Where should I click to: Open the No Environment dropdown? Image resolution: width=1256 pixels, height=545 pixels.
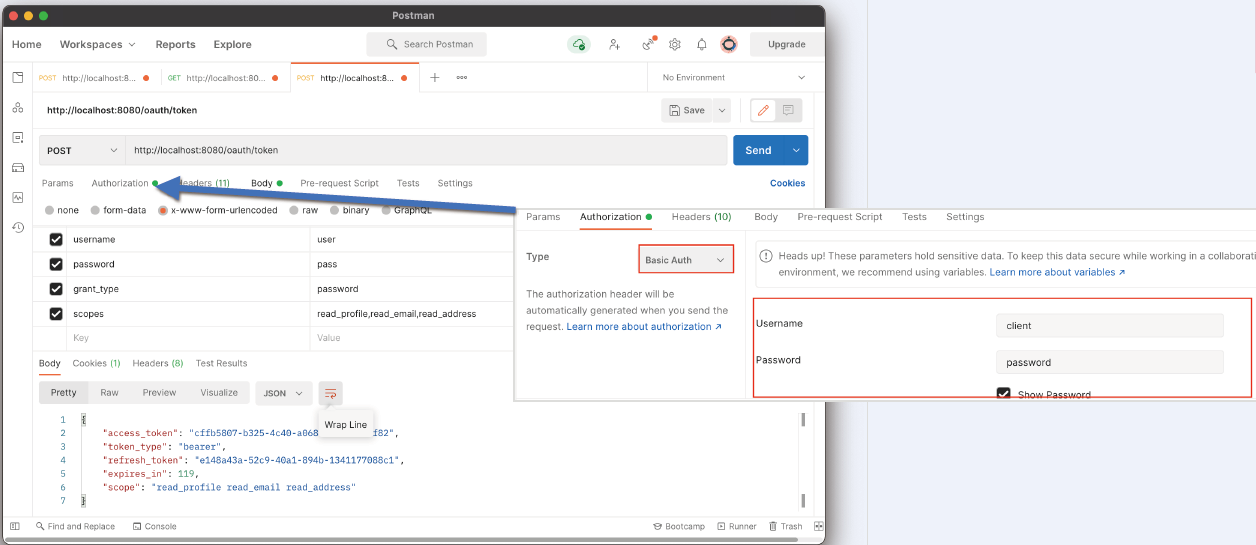click(733, 77)
